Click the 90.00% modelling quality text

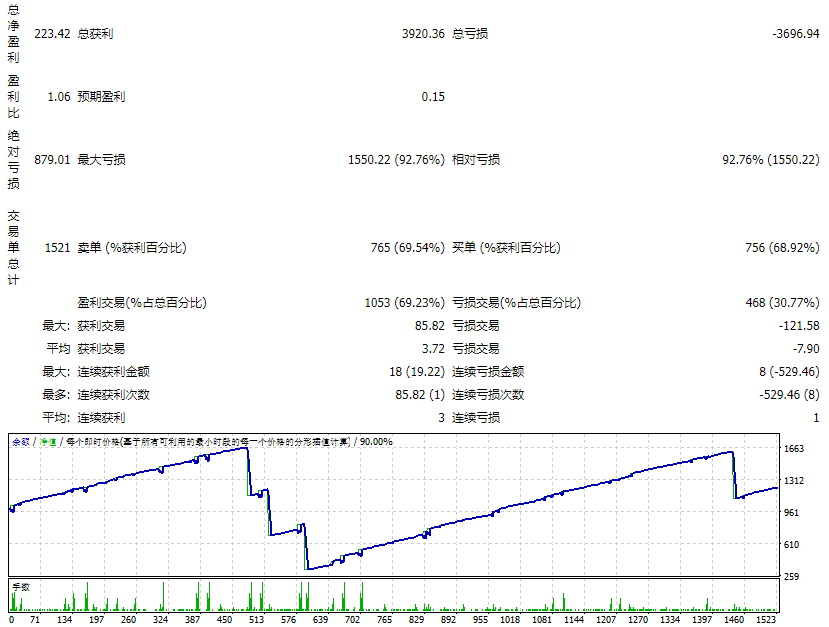[x=376, y=442]
